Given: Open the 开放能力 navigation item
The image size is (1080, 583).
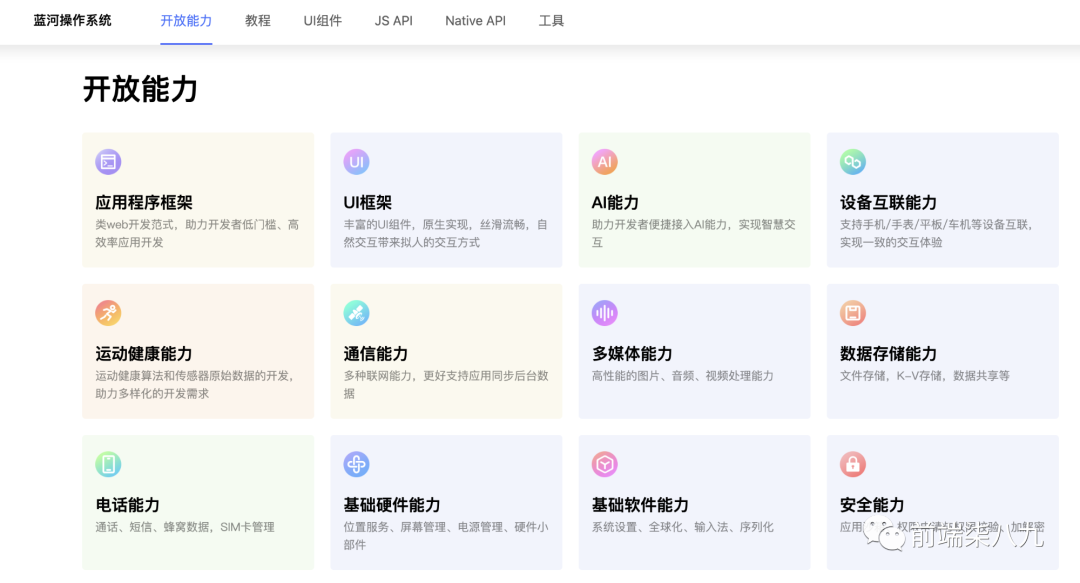Looking at the screenshot, I should coord(186,20).
